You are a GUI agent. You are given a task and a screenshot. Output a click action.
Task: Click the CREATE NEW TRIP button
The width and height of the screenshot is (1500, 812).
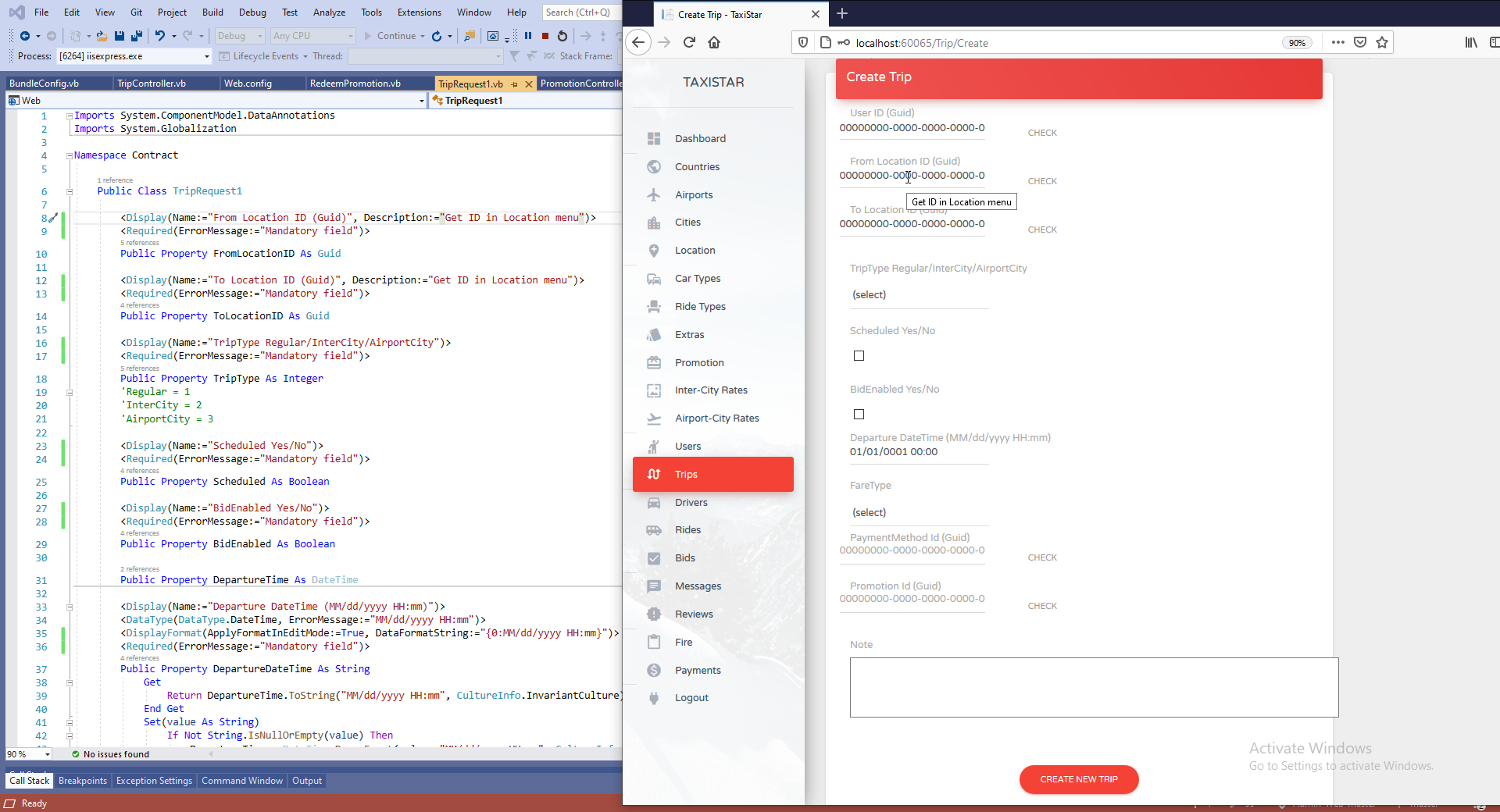1079,779
